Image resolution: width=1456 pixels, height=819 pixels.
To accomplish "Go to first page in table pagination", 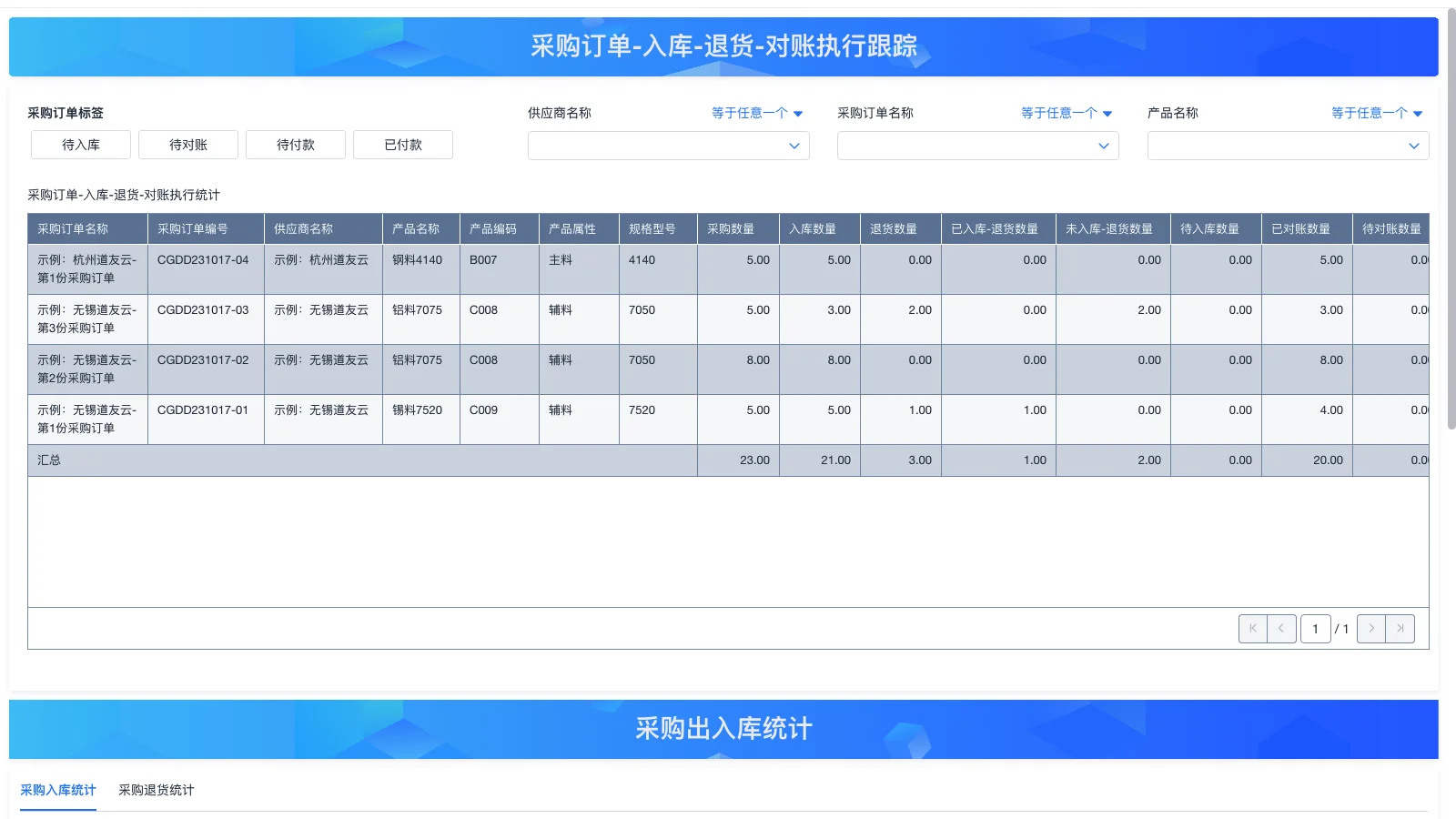I will tap(1252, 629).
